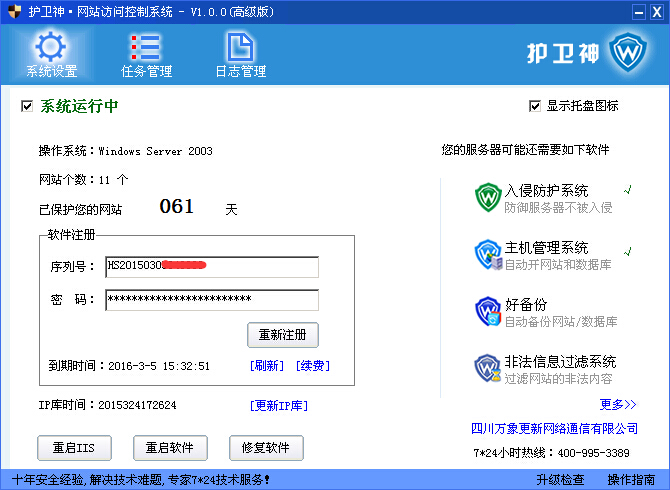670x490 pixels.
Task: Click the 061 protected days counter
Action: point(176,207)
